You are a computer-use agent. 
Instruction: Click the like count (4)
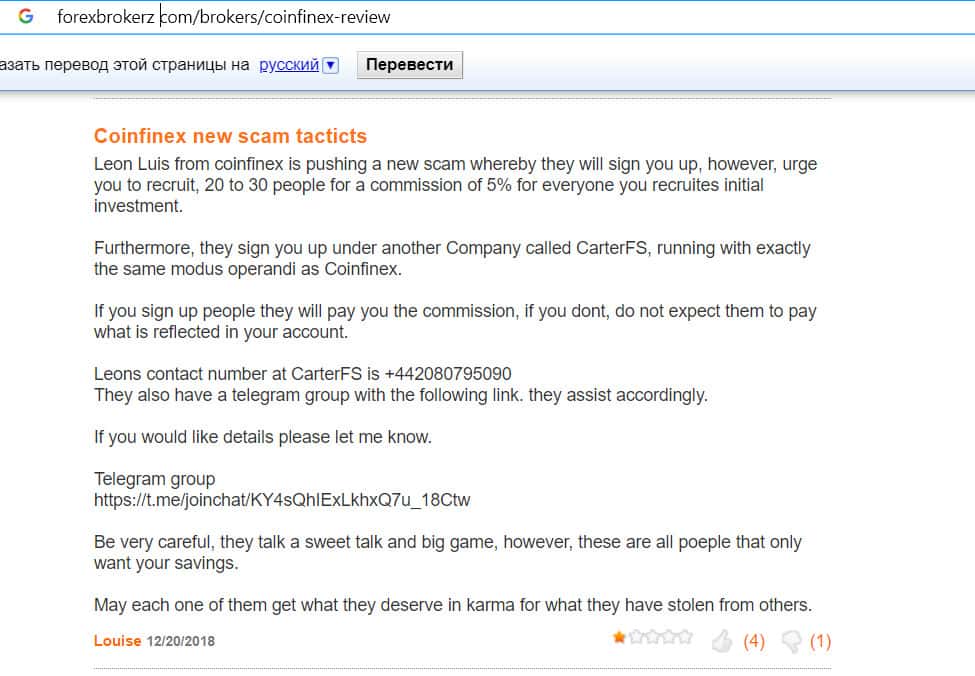pos(753,641)
